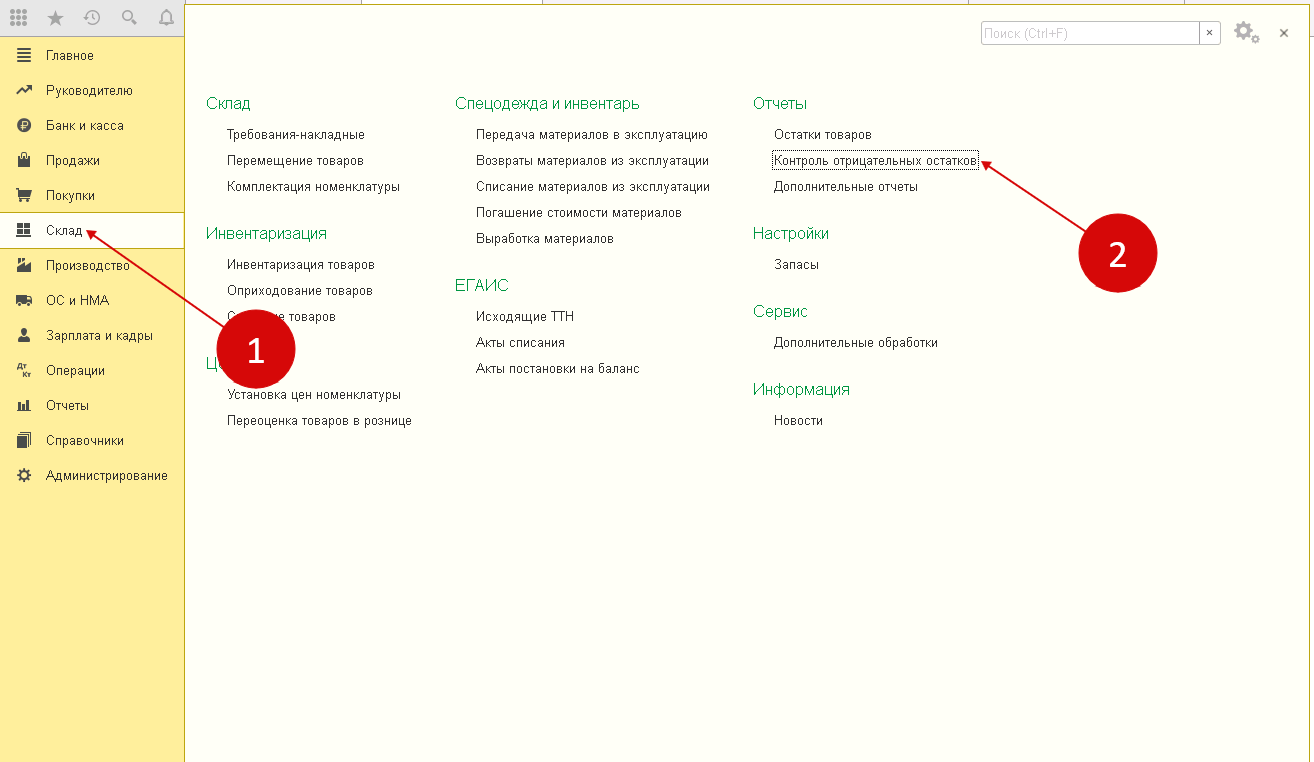The width and height of the screenshot is (1314, 762).
Task: Click the magnifier search icon in top bar
Action: pos(129,18)
